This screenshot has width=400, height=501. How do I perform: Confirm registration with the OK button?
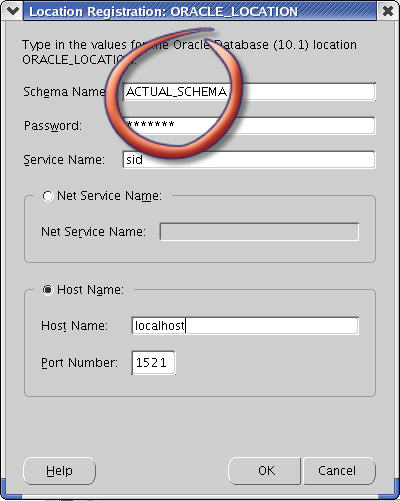pyautogui.click(x=265, y=471)
